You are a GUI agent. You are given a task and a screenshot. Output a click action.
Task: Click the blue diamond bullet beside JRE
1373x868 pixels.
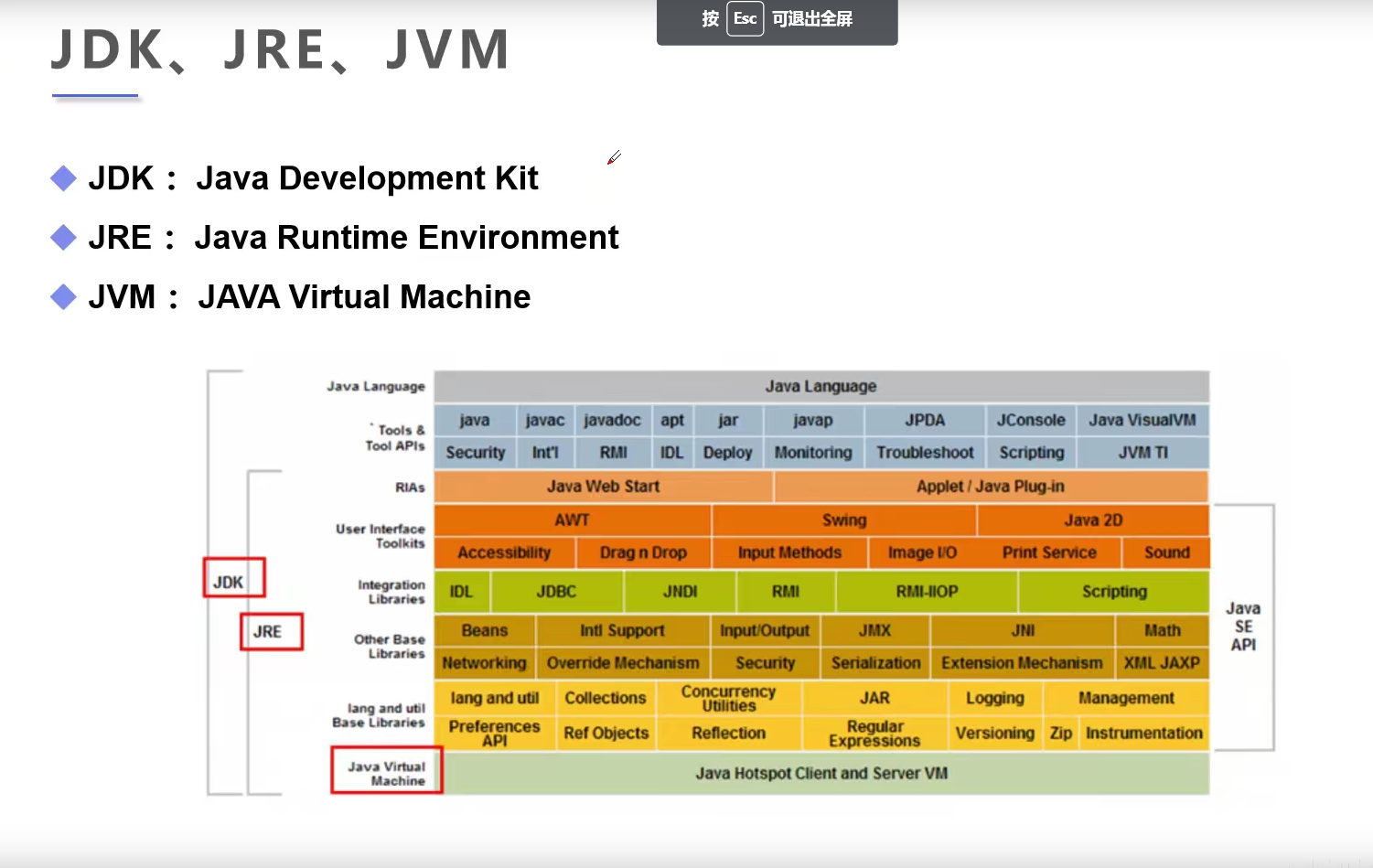(63, 238)
